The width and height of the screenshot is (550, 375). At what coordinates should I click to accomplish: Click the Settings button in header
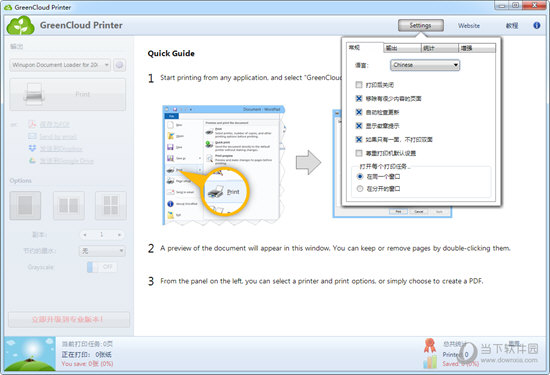coord(421,25)
